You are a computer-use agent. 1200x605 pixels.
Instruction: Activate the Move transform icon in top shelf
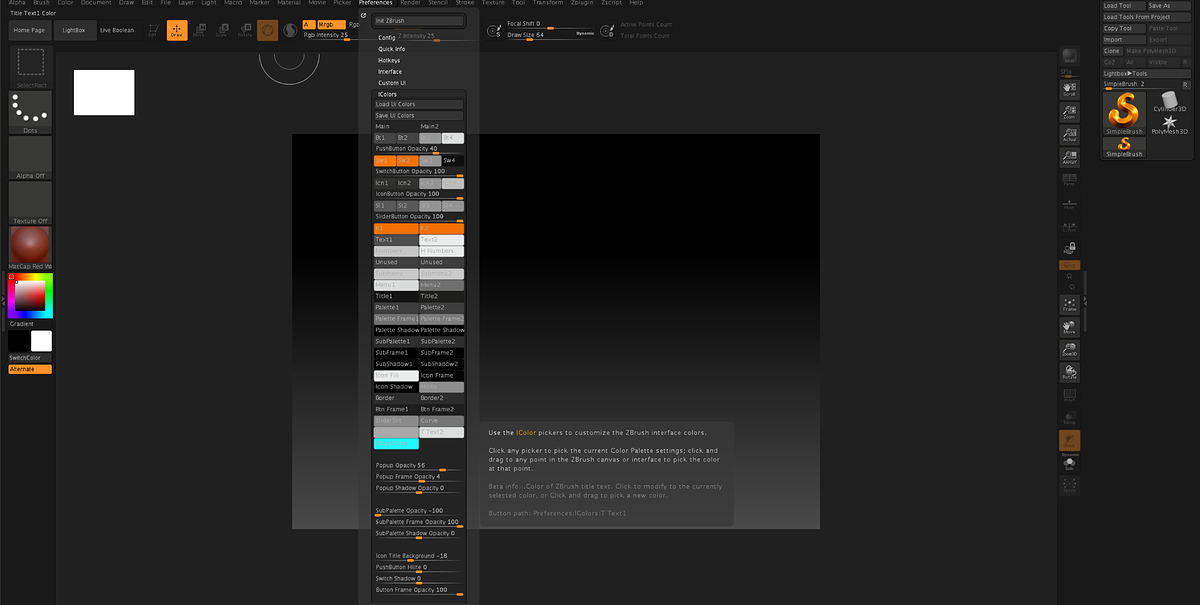[x=199, y=31]
